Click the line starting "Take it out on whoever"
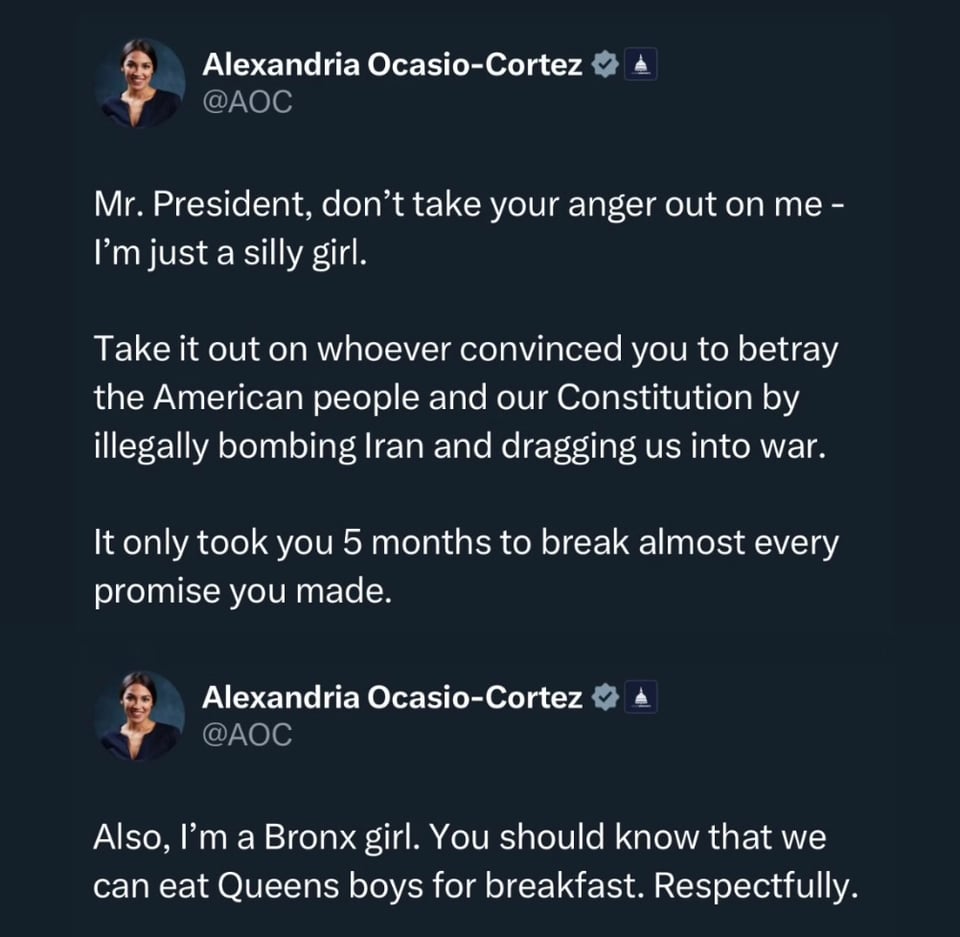 tap(466, 350)
